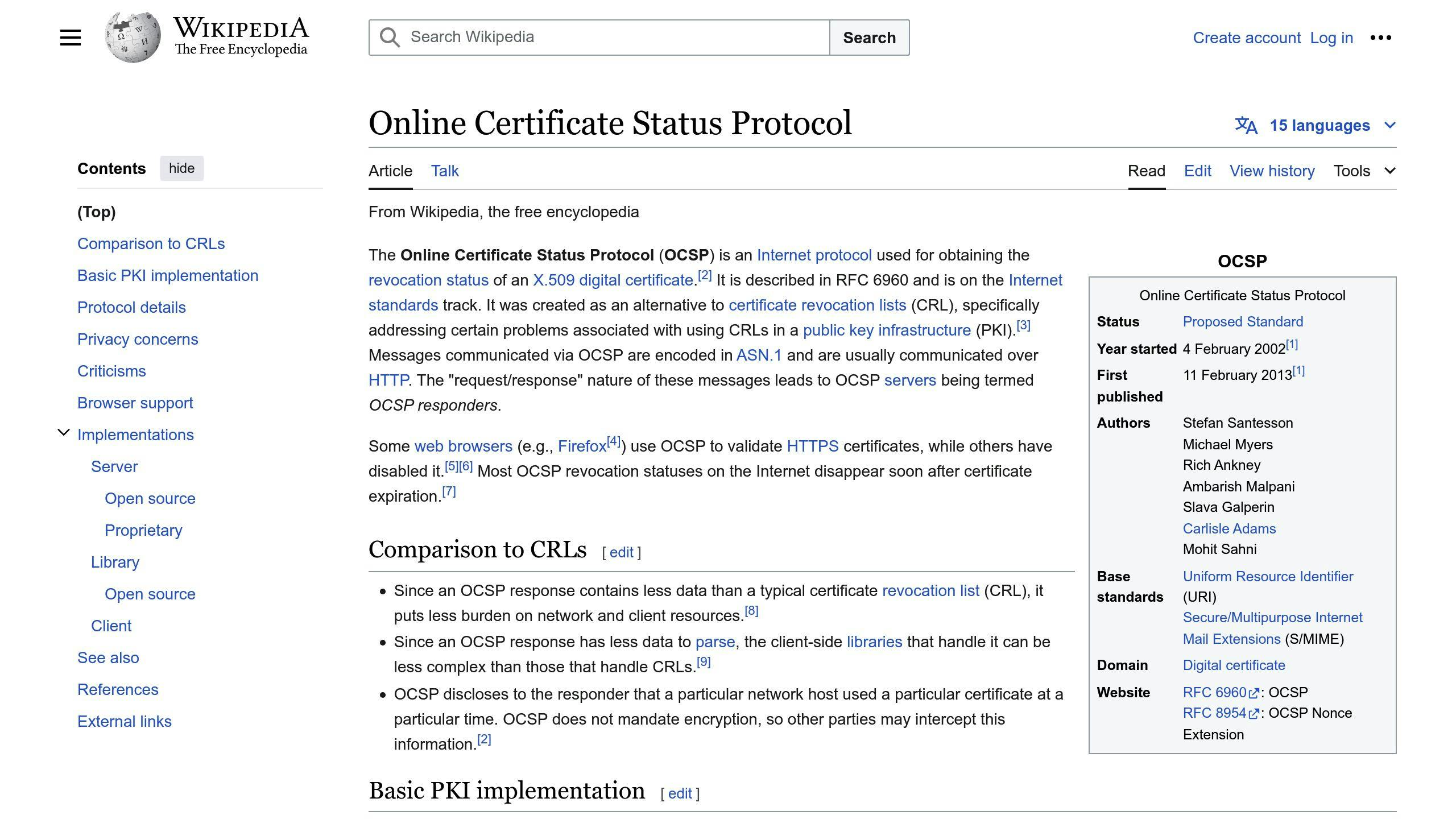Image resolution: width=1456 pixels, height=819 pixels.
Task: Open the Proposed Standard link in infobox
Action: coord(1242,321)
